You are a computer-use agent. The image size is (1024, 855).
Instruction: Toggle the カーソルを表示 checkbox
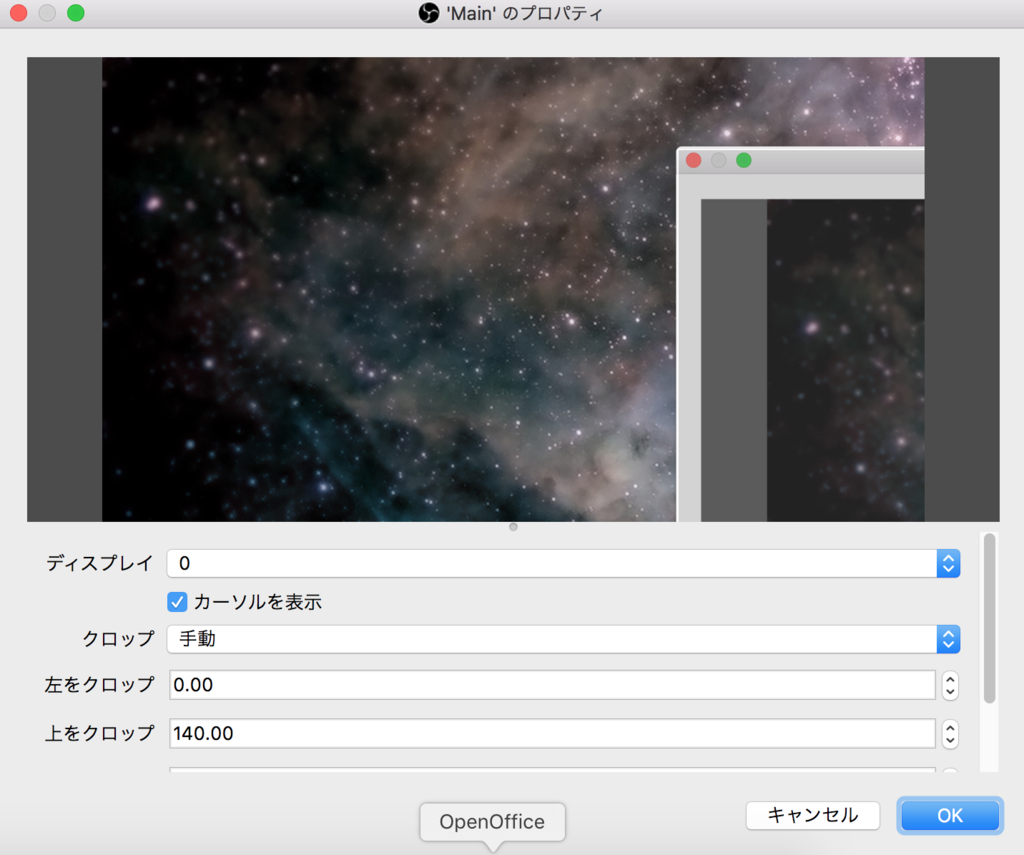point(177,602)
